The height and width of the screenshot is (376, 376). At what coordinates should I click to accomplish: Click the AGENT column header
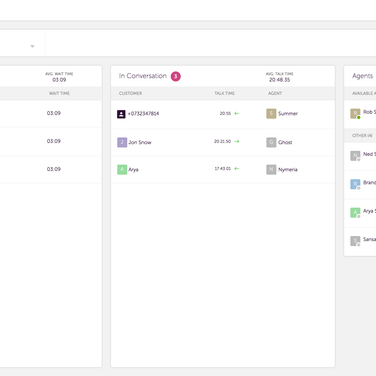tap(275, 93)
